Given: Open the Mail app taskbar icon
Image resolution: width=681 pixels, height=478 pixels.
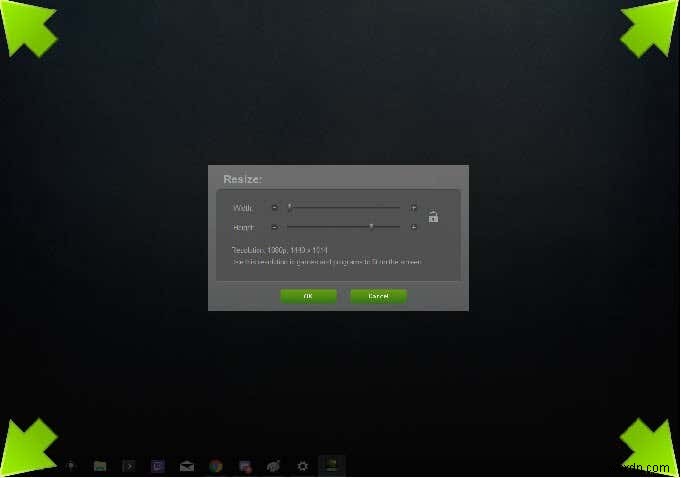Looking at the screenshot, I should [x=187, y=466].
